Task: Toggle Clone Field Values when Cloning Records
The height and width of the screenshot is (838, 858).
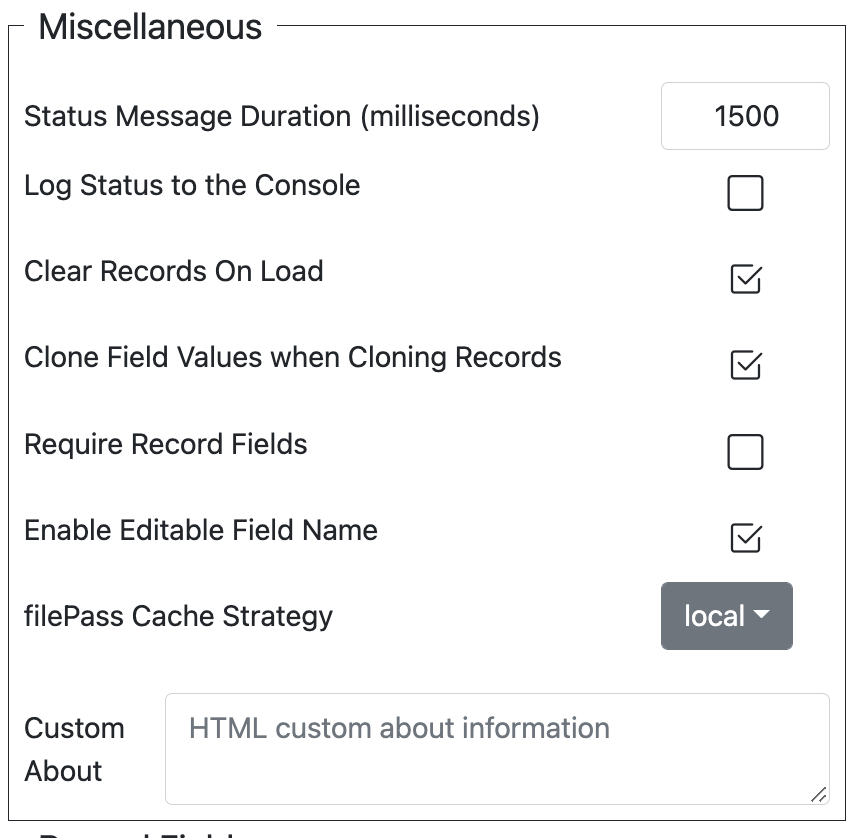Action: [x=745, y=365]
